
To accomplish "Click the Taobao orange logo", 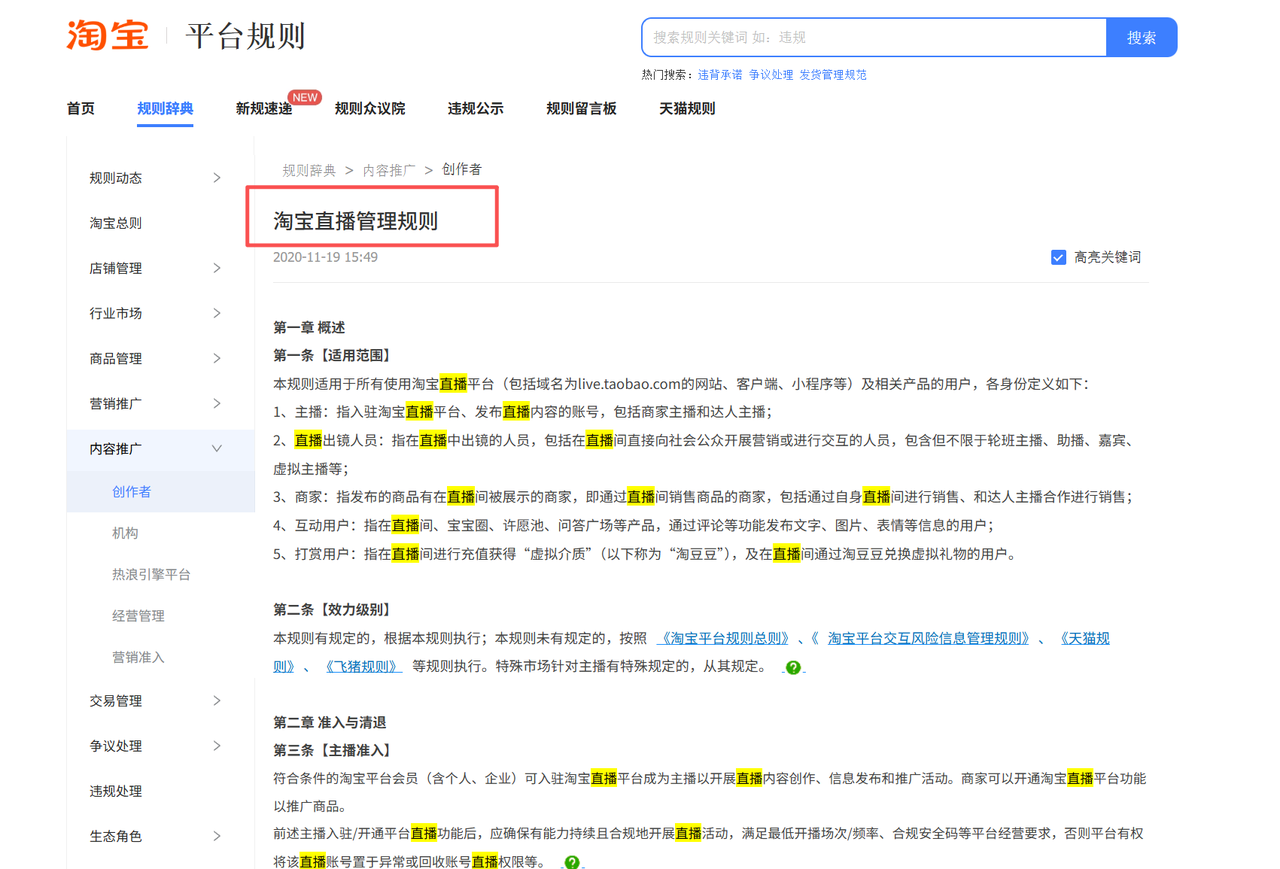I will (108, 36).
